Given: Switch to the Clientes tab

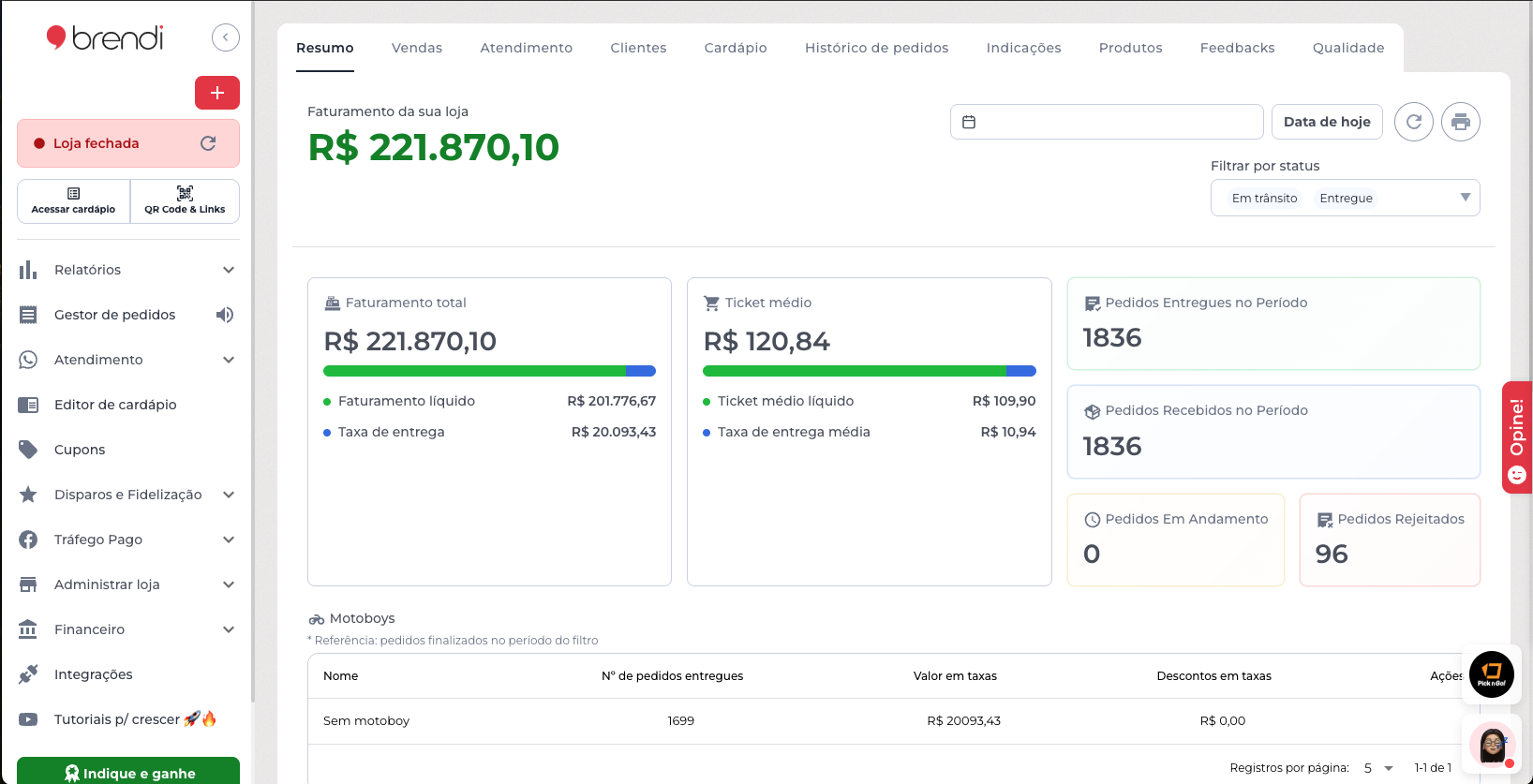Looking at the screenshot, I should (x=638, y=48).
